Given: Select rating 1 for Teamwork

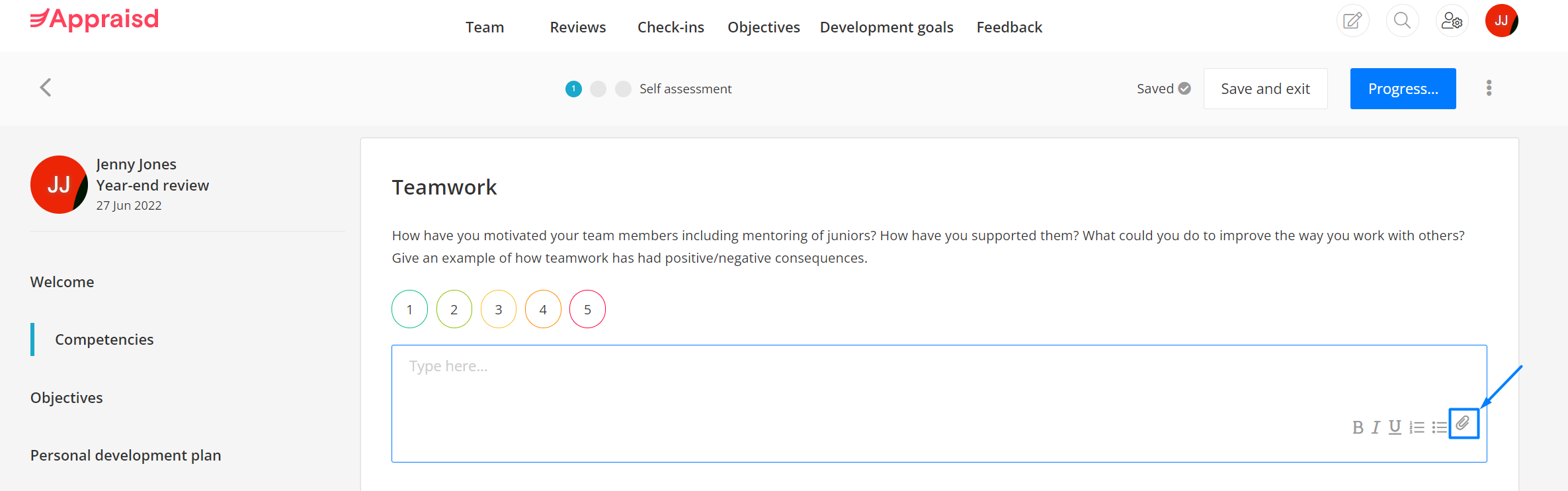Looking at the screenshot, I should point(409,309).
